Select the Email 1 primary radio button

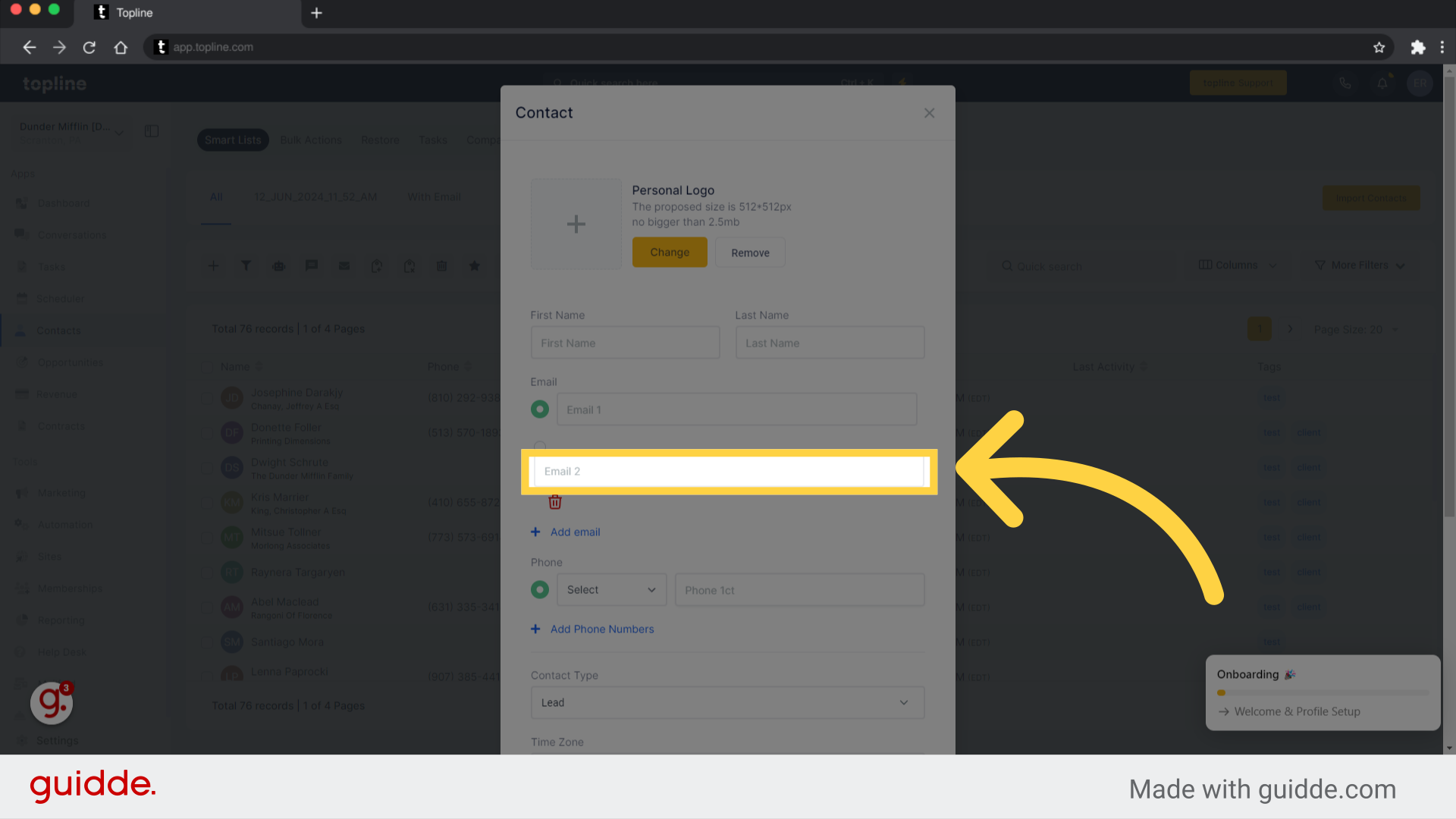pyautogui.click(x=540, y=409)
